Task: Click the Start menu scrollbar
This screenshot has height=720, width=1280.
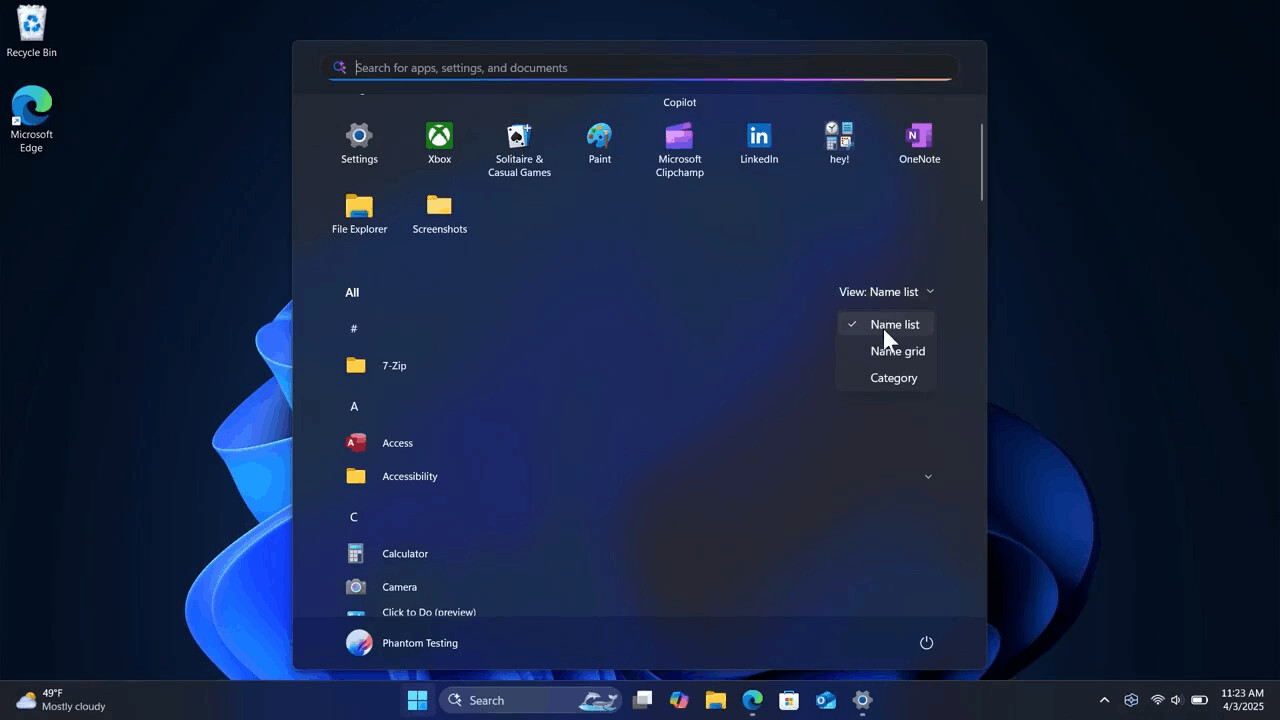Action: coord(982,163)
